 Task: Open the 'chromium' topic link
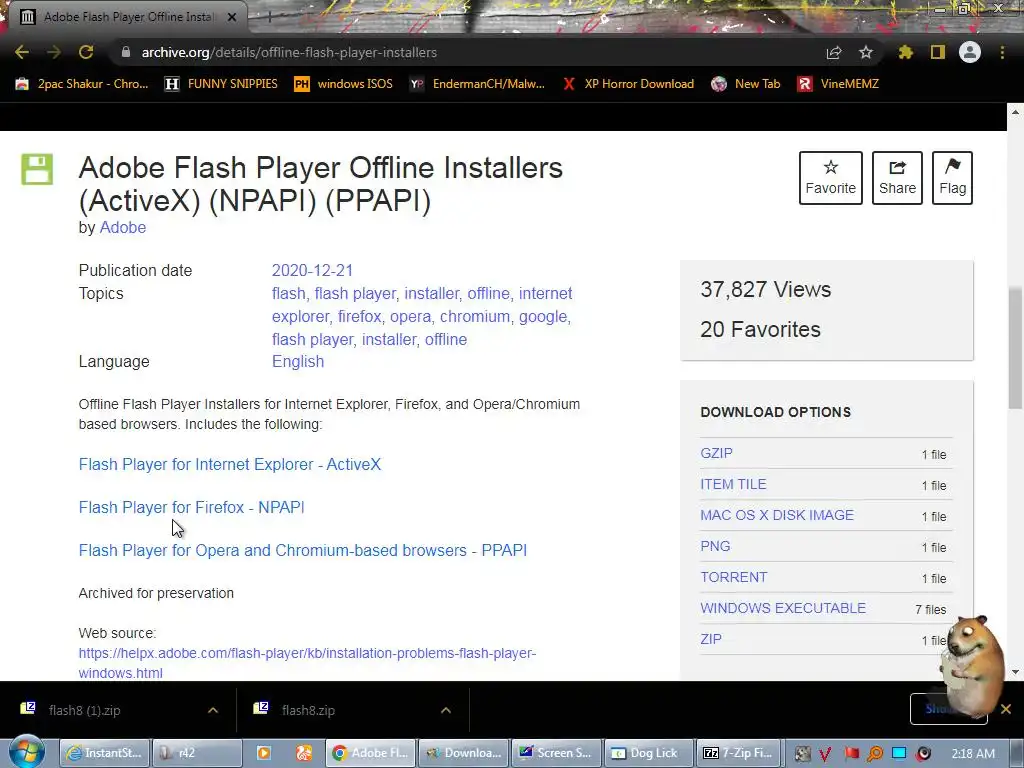click(x=475, y=316)
